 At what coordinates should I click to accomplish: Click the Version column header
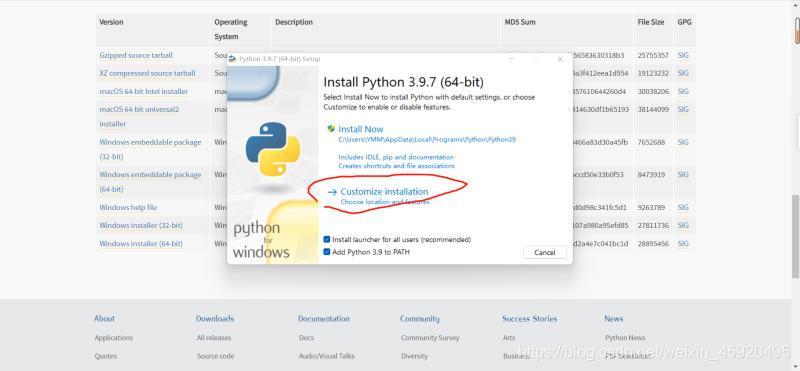point(111,22)
